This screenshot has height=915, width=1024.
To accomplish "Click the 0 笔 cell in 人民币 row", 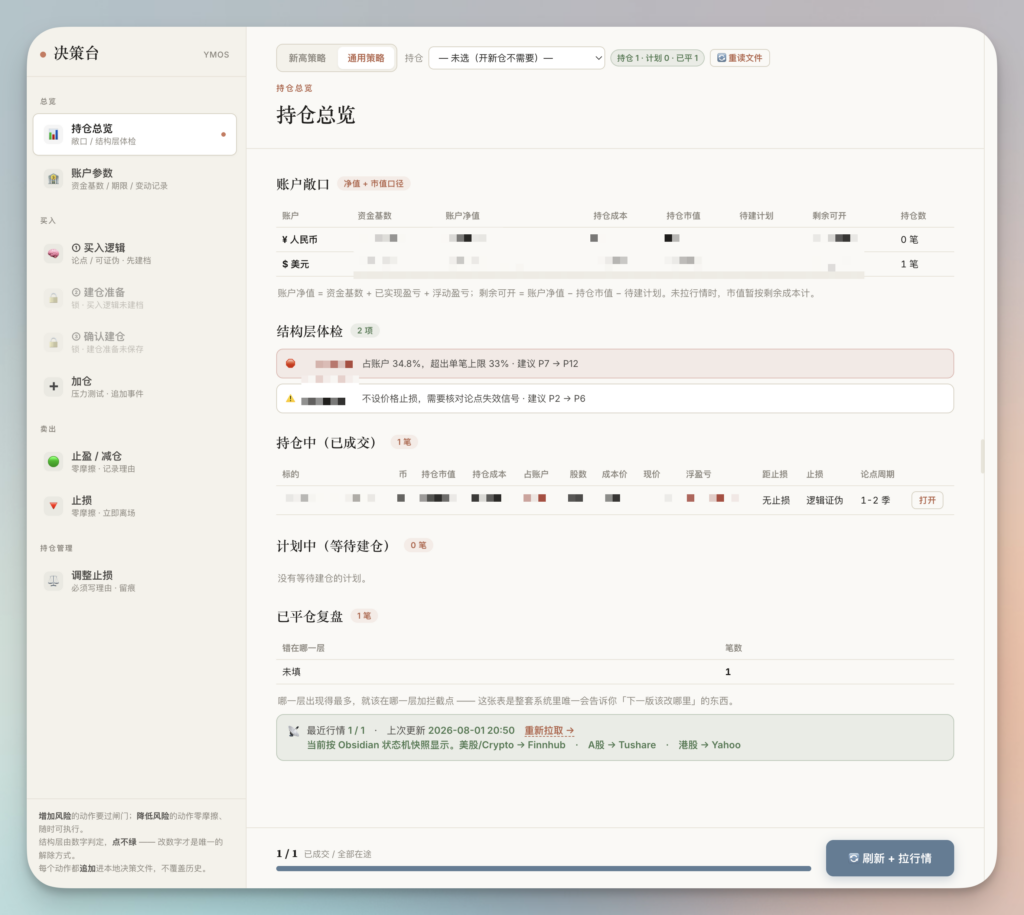I will pos(909,240).
